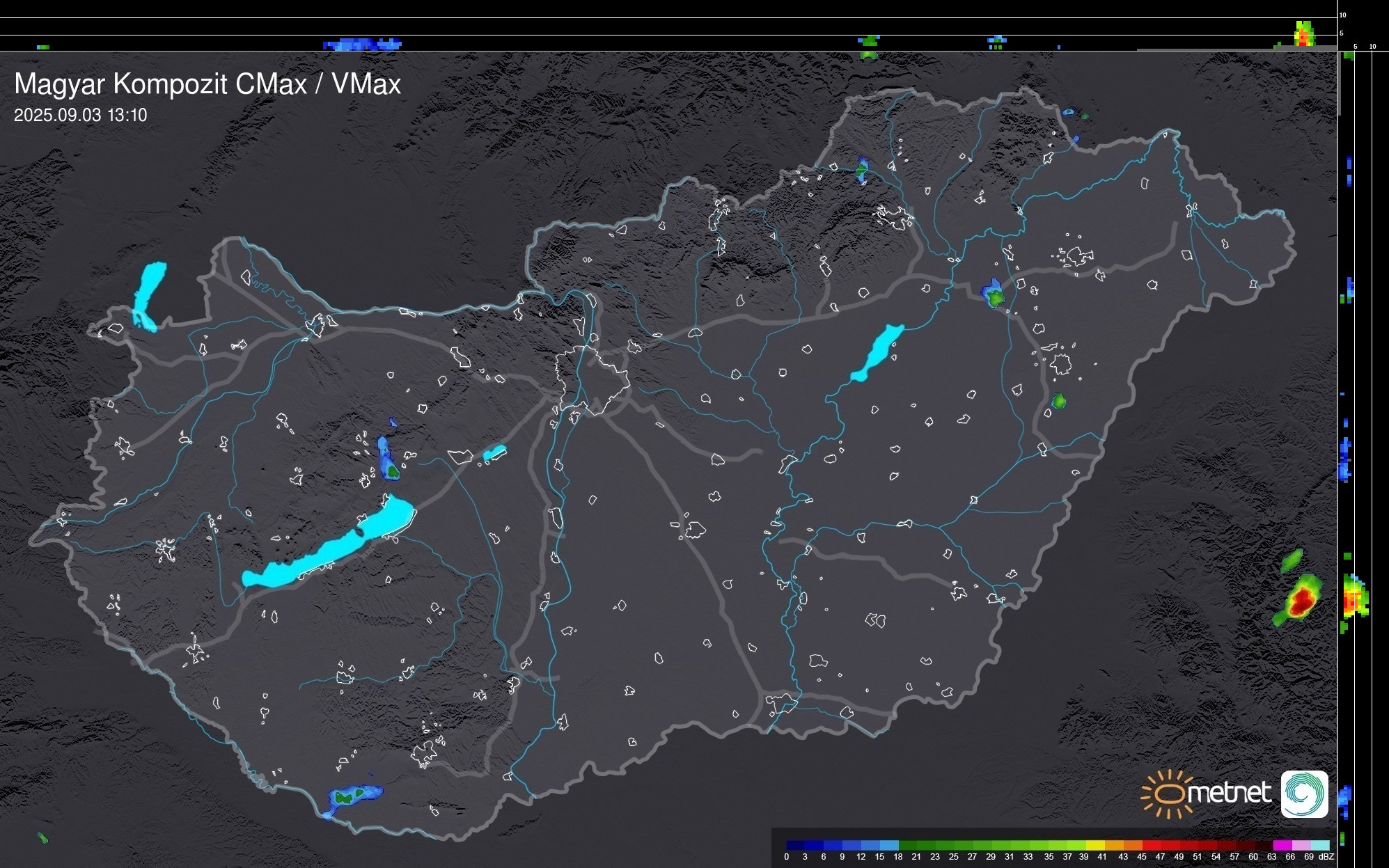The height and width of the screenshot is (868, 1389).
Task: Click the grey scrollbar thumb at right edge
Action: [1338, 84]
